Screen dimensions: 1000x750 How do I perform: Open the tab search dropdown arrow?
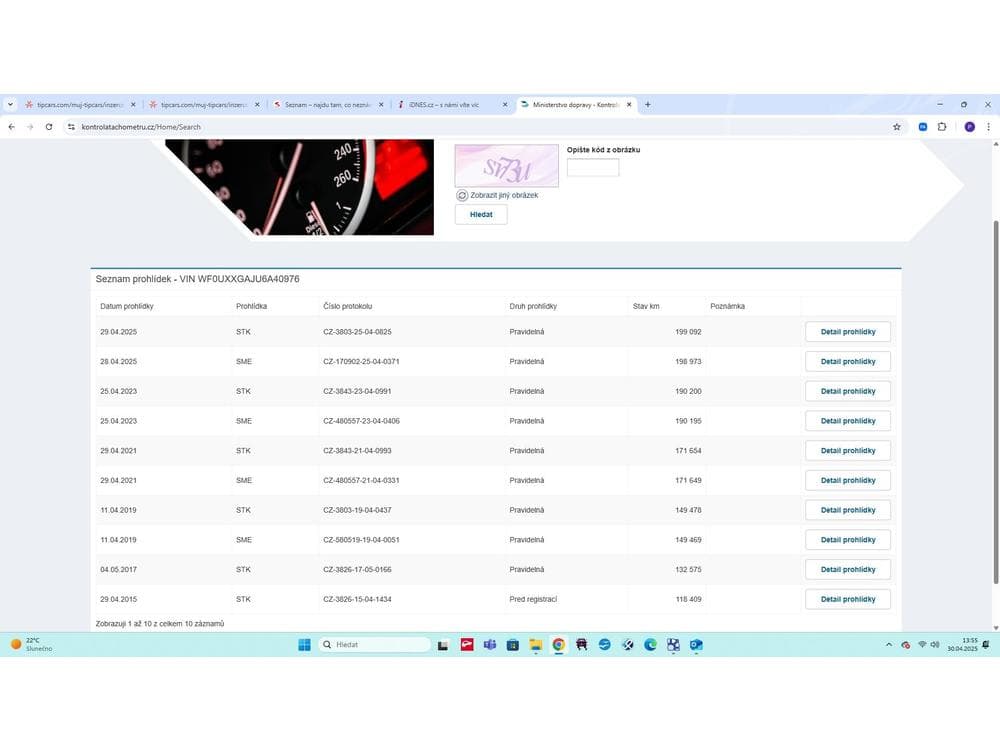[10, 105]
